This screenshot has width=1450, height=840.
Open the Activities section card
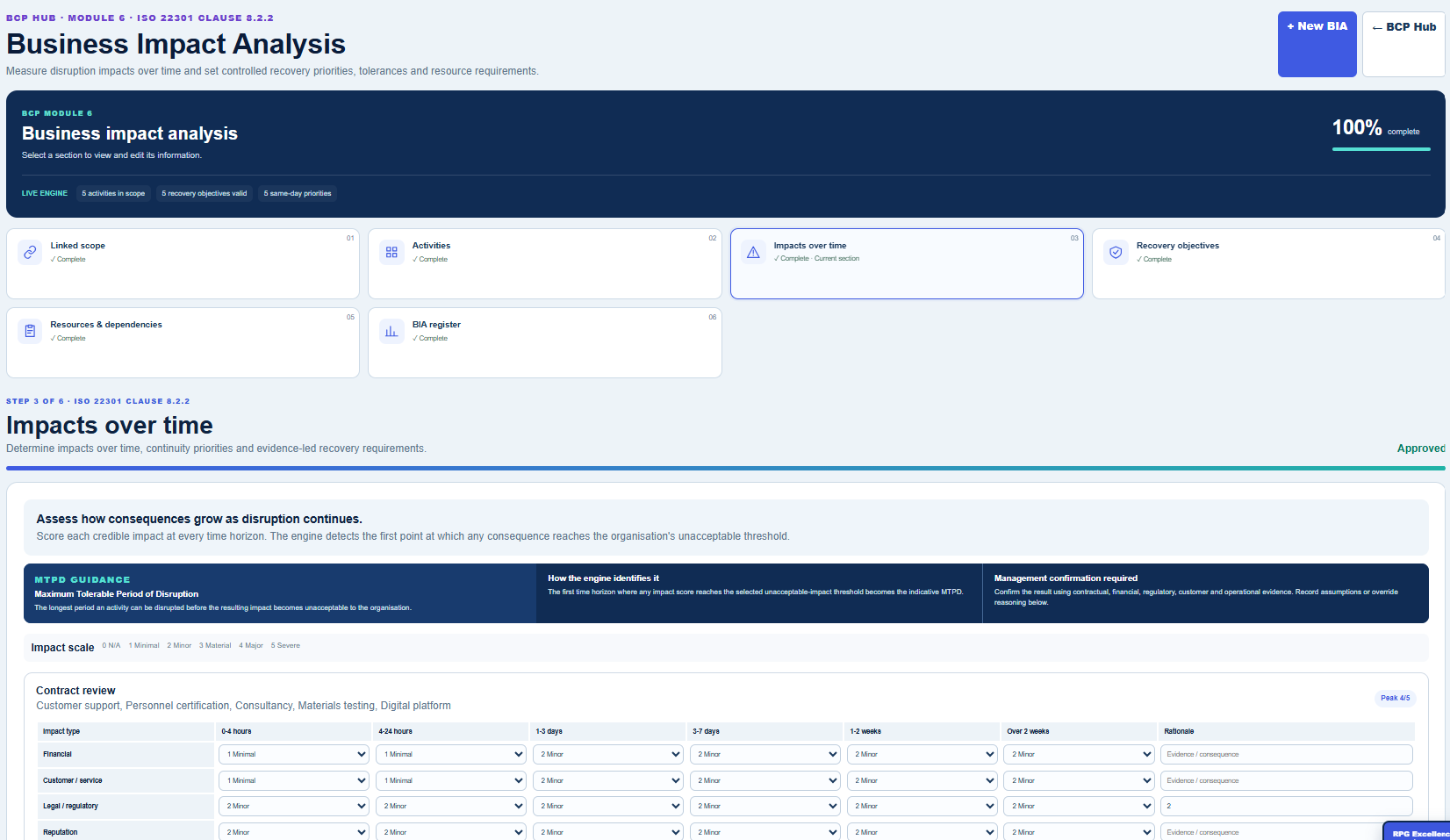[545, 263]
